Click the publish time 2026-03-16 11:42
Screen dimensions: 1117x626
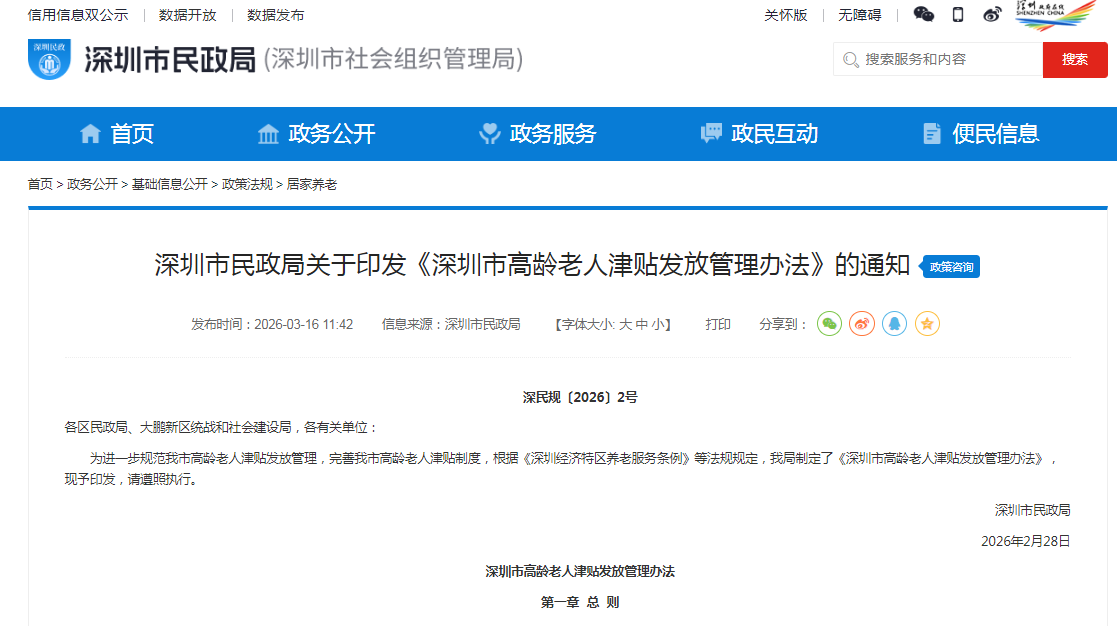(x=303, y=325)
